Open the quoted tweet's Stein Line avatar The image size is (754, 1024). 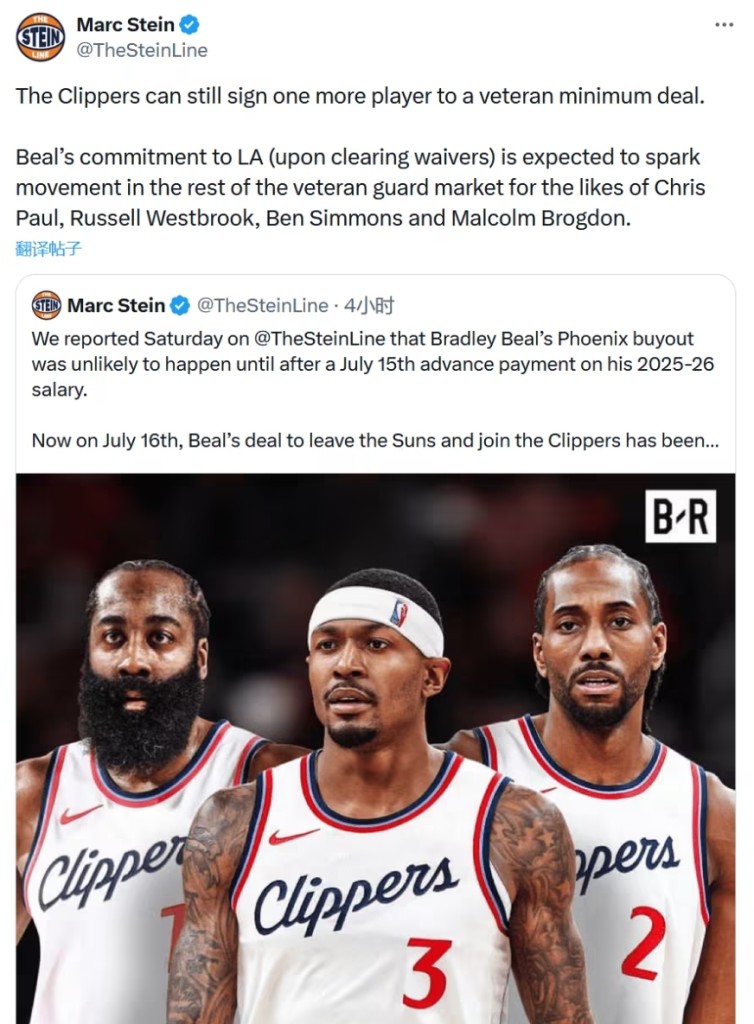pos(46,305)
